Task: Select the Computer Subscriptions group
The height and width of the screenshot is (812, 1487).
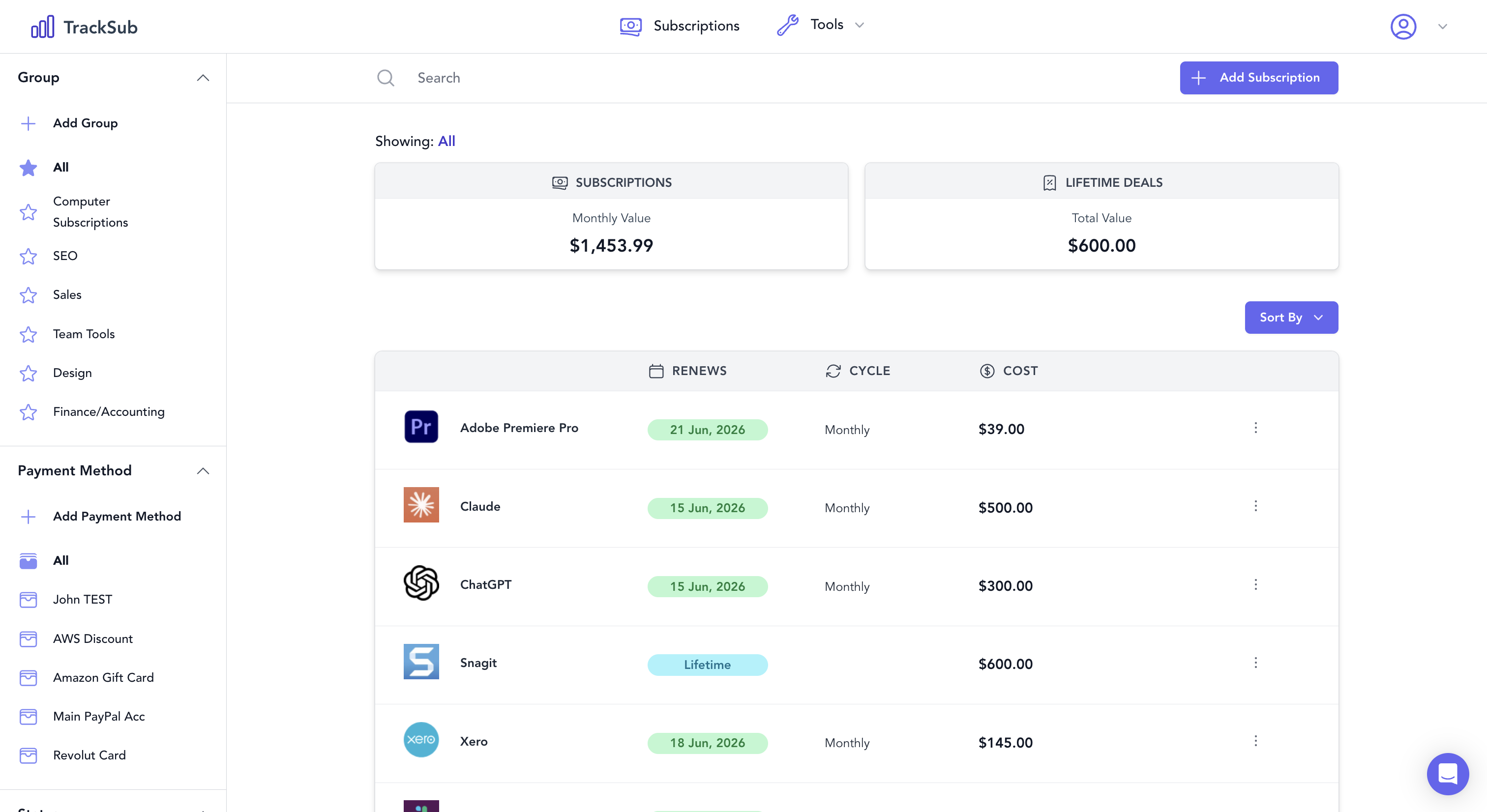Action: [x=90, y=212]
